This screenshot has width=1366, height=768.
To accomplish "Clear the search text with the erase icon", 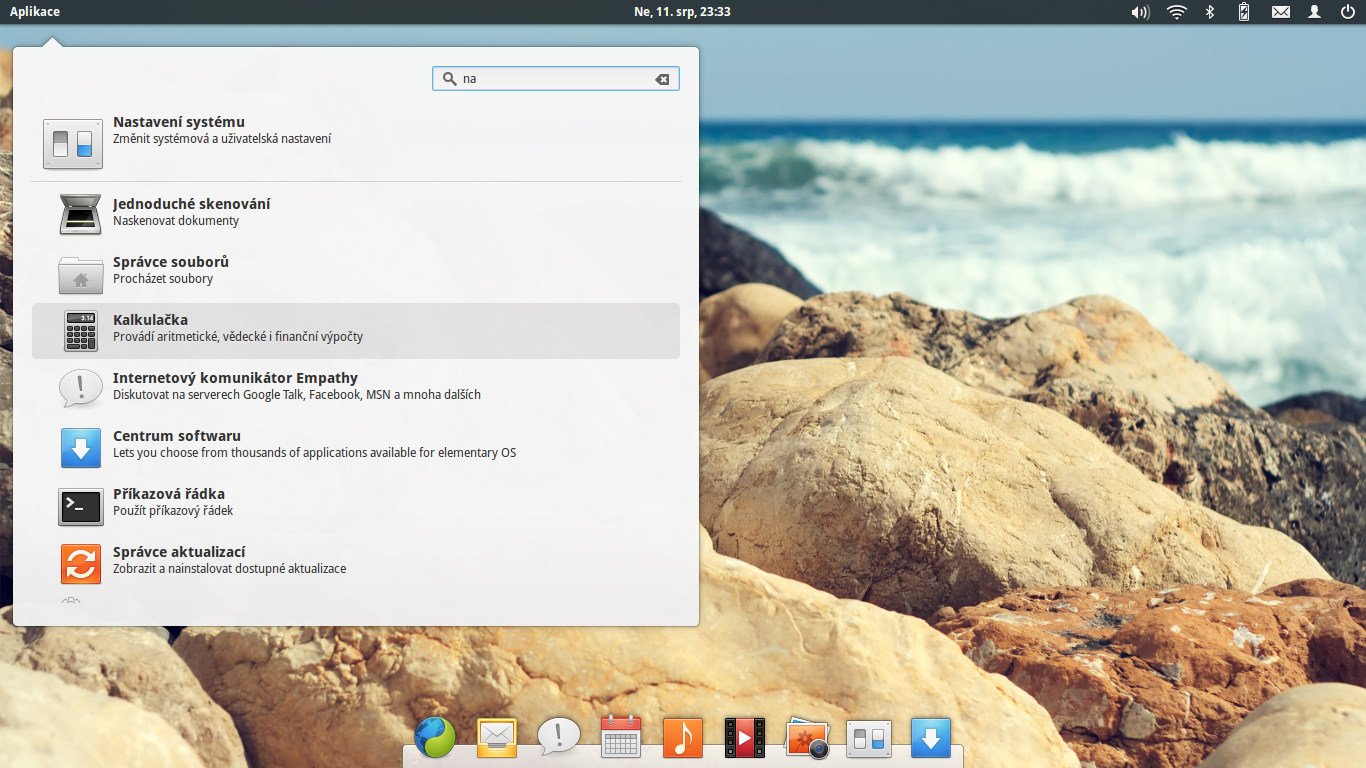I will [661, 78].
